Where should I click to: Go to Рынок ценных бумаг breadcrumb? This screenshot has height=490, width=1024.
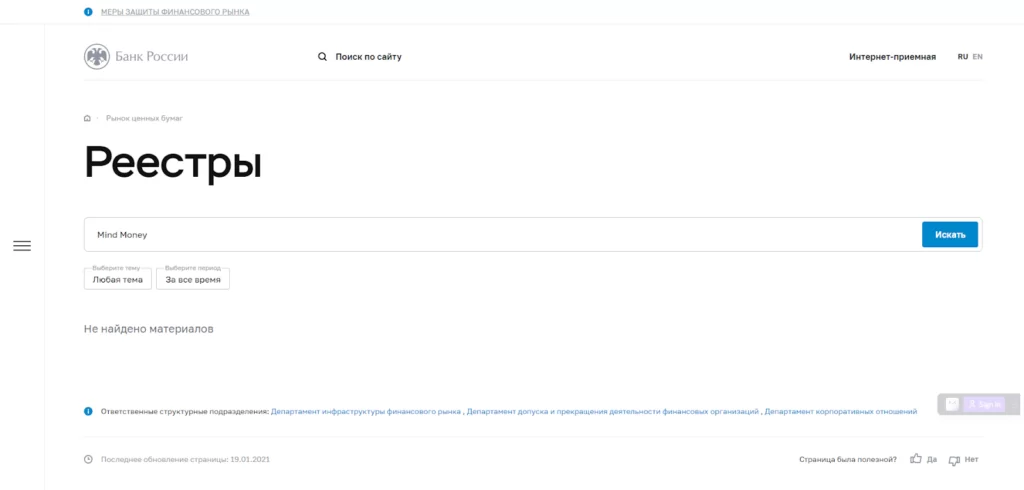click(144, 118)
